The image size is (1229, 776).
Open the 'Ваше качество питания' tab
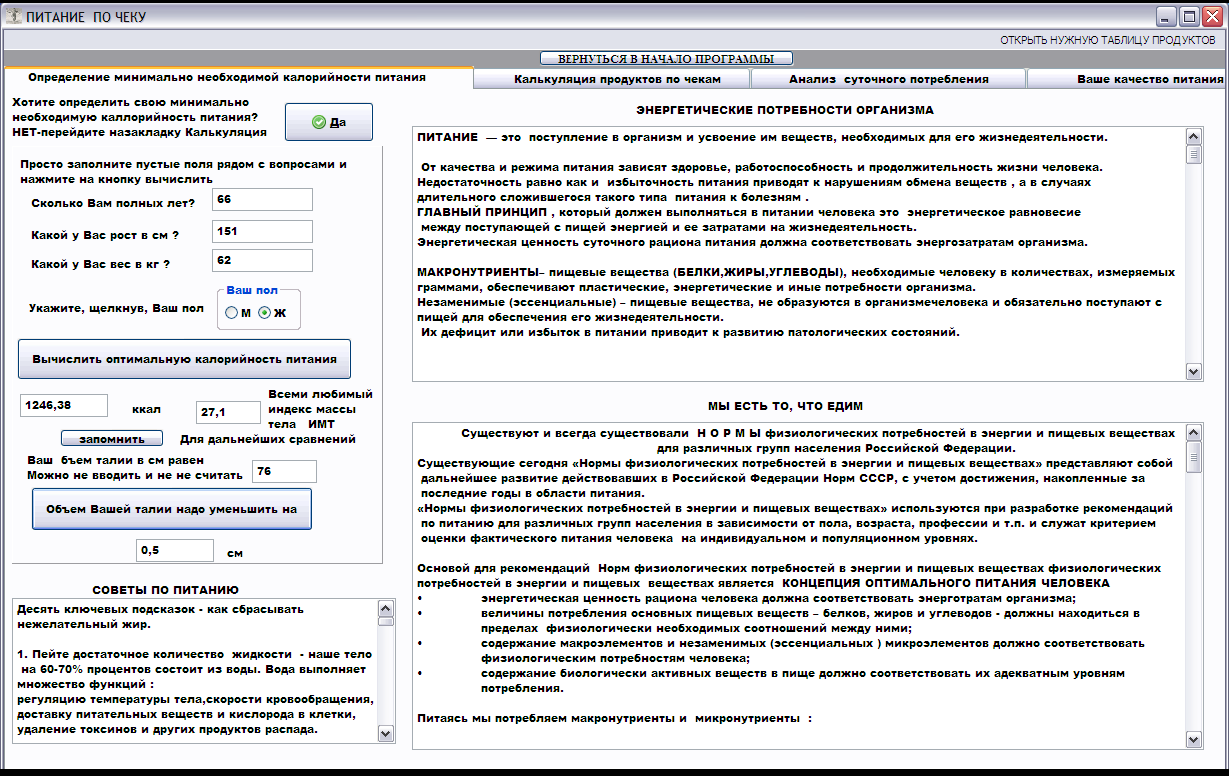pyautogui.click(x=1149, y=79)
